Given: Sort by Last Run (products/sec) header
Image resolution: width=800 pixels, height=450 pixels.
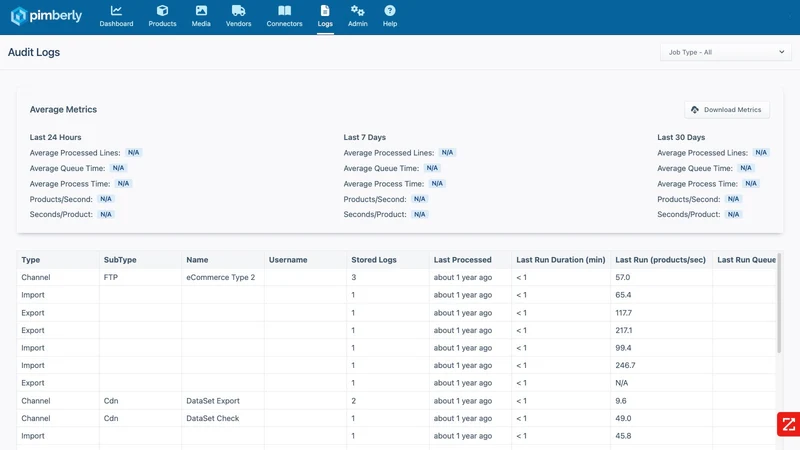Looking at the screenshot, I should click(660, 260).
